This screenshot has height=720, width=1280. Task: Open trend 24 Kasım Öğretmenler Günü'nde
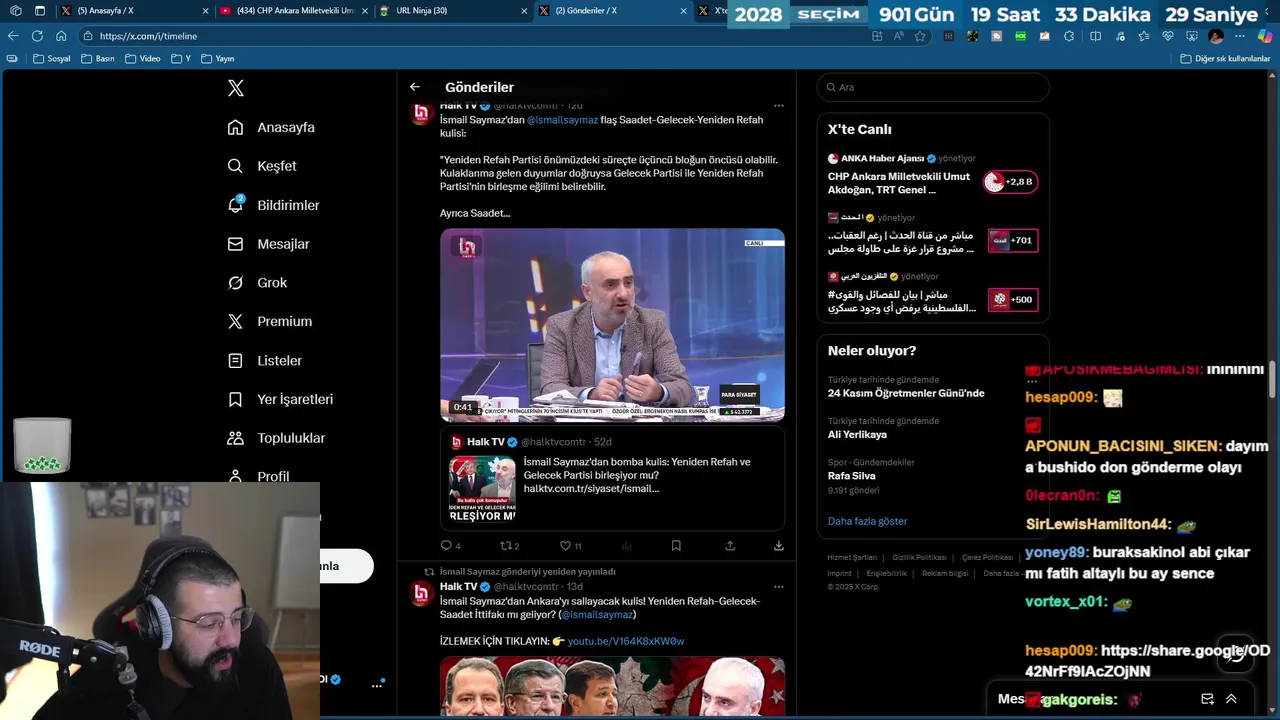tap(906, 393)
